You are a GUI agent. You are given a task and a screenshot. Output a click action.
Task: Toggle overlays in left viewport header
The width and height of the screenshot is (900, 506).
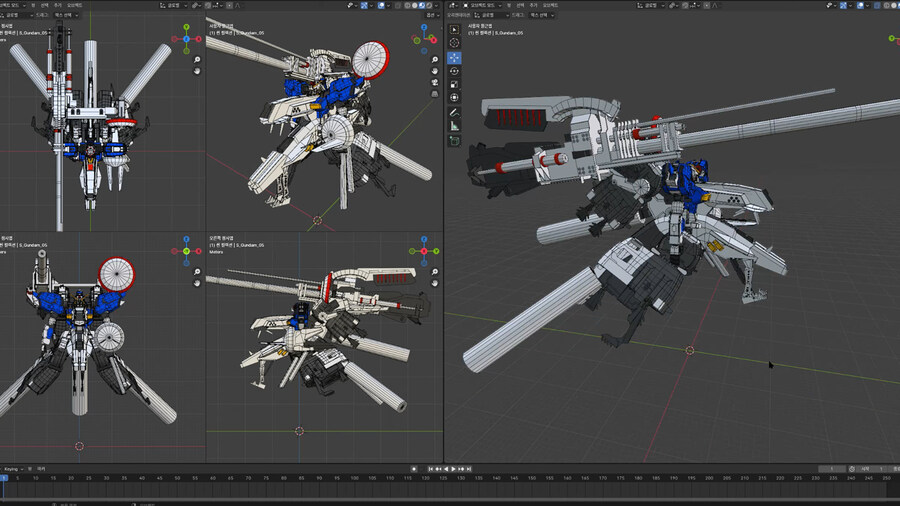pyautogui.click(x=381, y=5)
